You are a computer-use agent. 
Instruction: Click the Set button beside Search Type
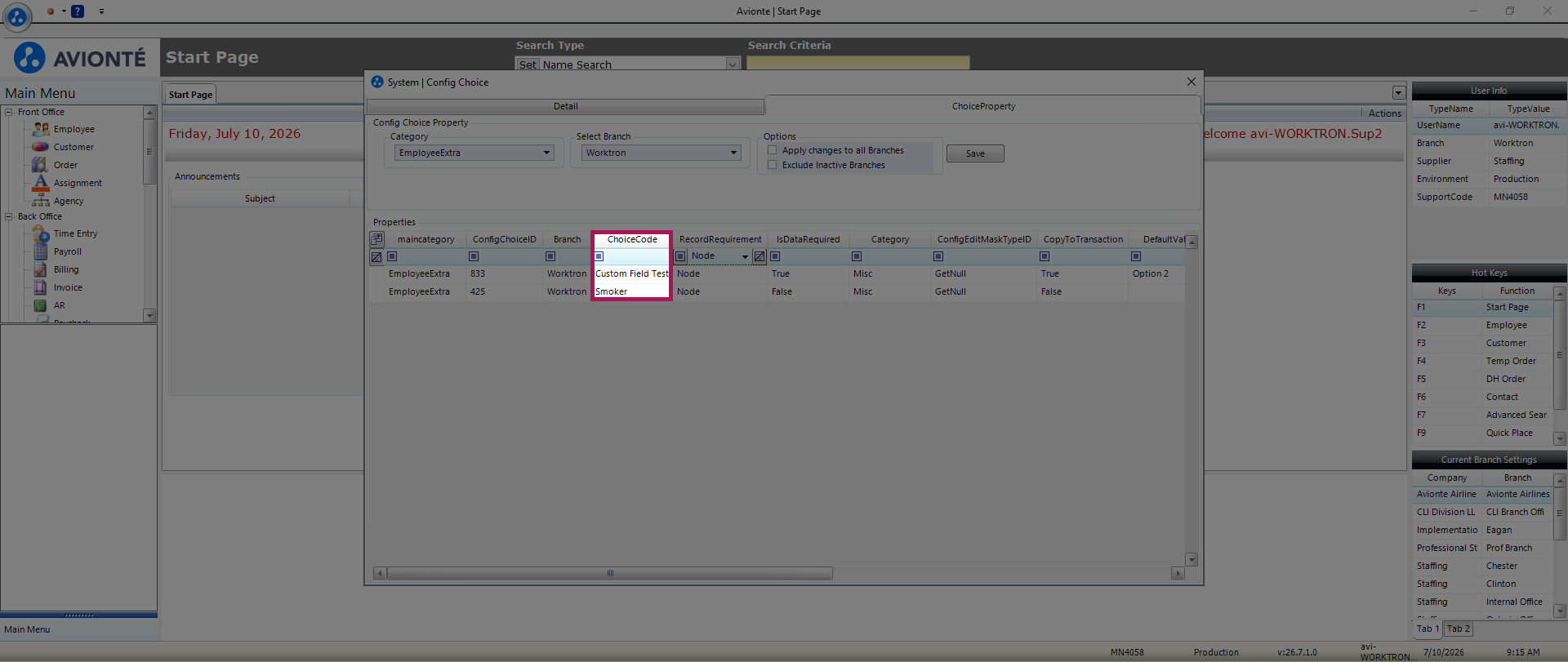point(528,64)
